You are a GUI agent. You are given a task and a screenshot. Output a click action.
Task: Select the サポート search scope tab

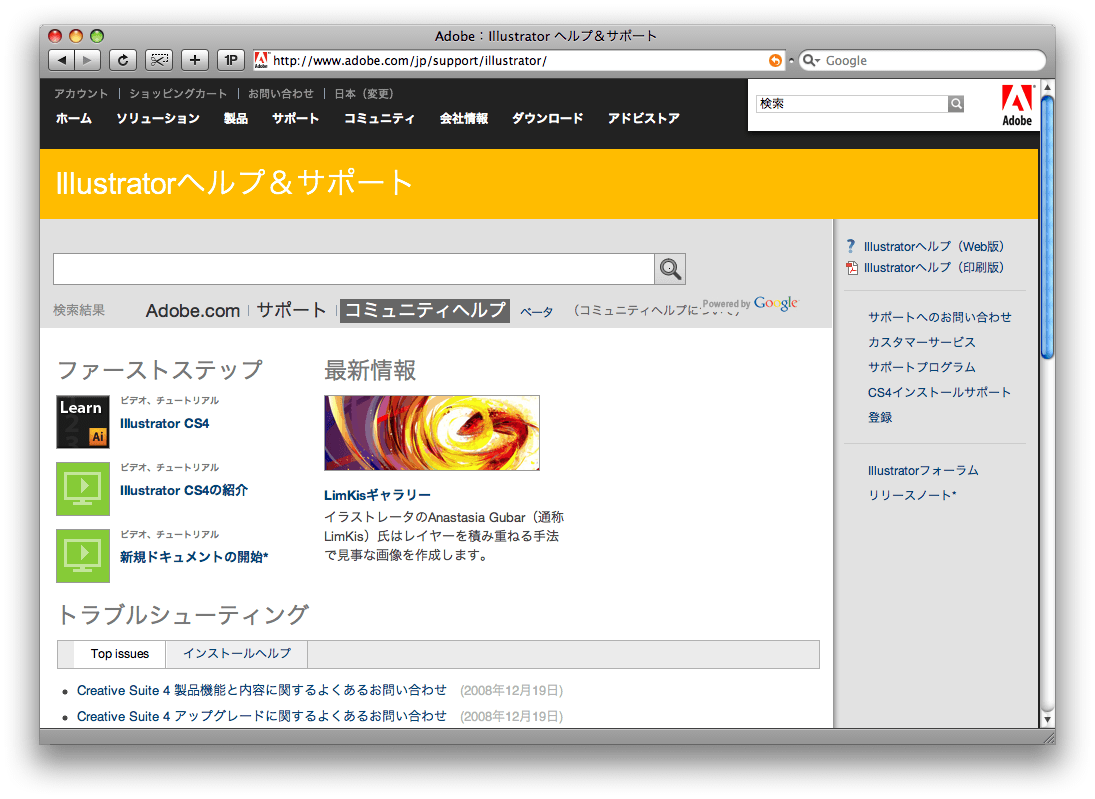pos(291,310)
